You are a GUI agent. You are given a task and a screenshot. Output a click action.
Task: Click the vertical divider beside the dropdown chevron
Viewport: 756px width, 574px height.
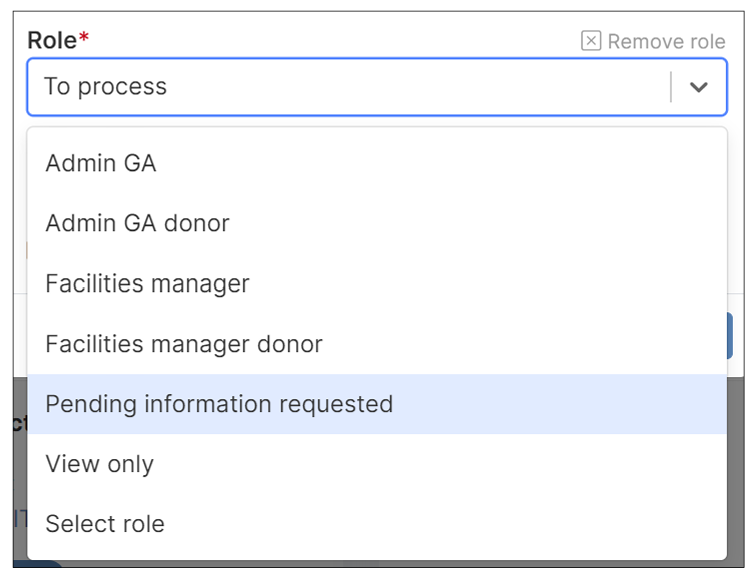coord(671,87)
